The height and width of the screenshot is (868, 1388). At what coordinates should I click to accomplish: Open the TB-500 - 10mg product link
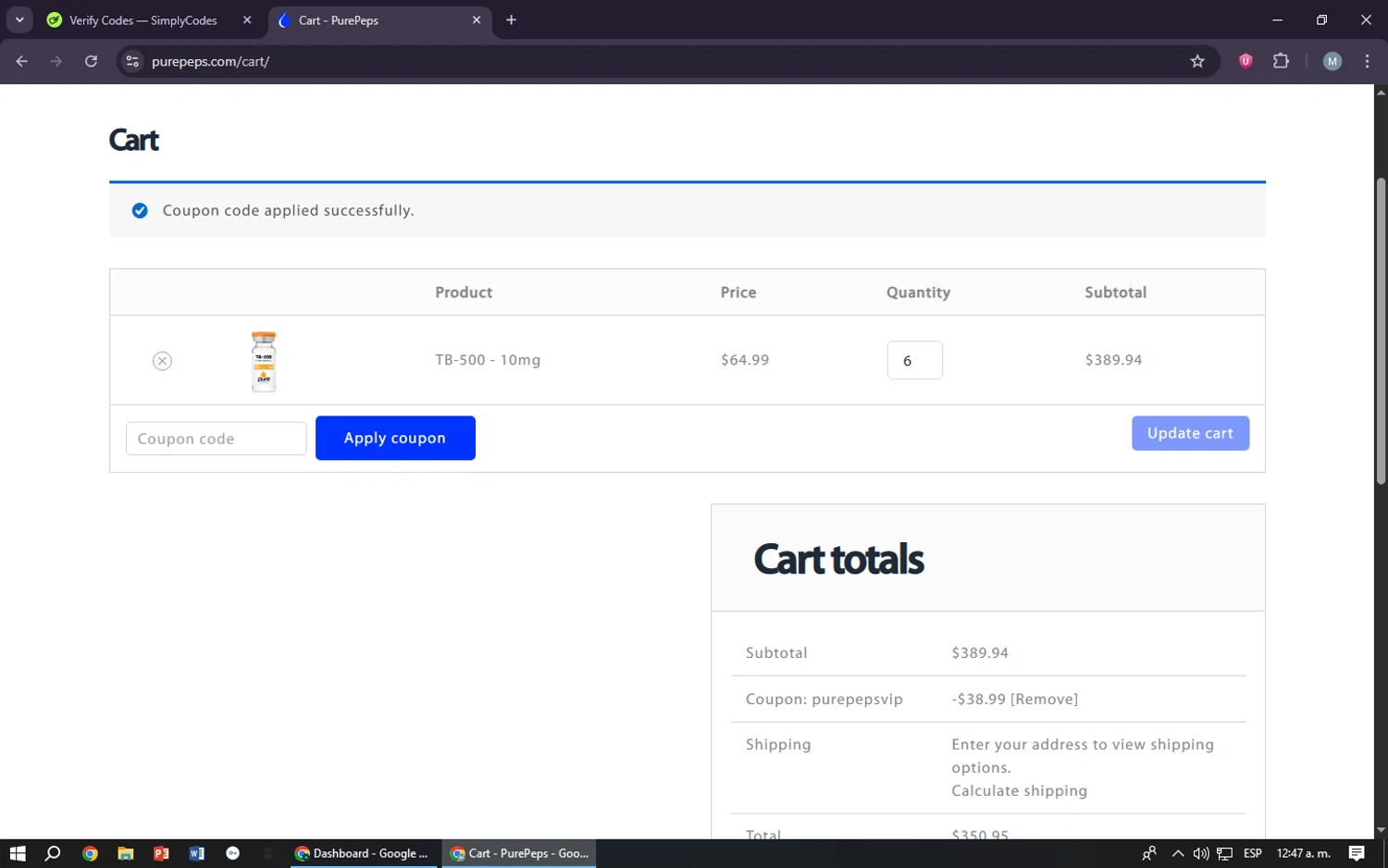(488, 360)
